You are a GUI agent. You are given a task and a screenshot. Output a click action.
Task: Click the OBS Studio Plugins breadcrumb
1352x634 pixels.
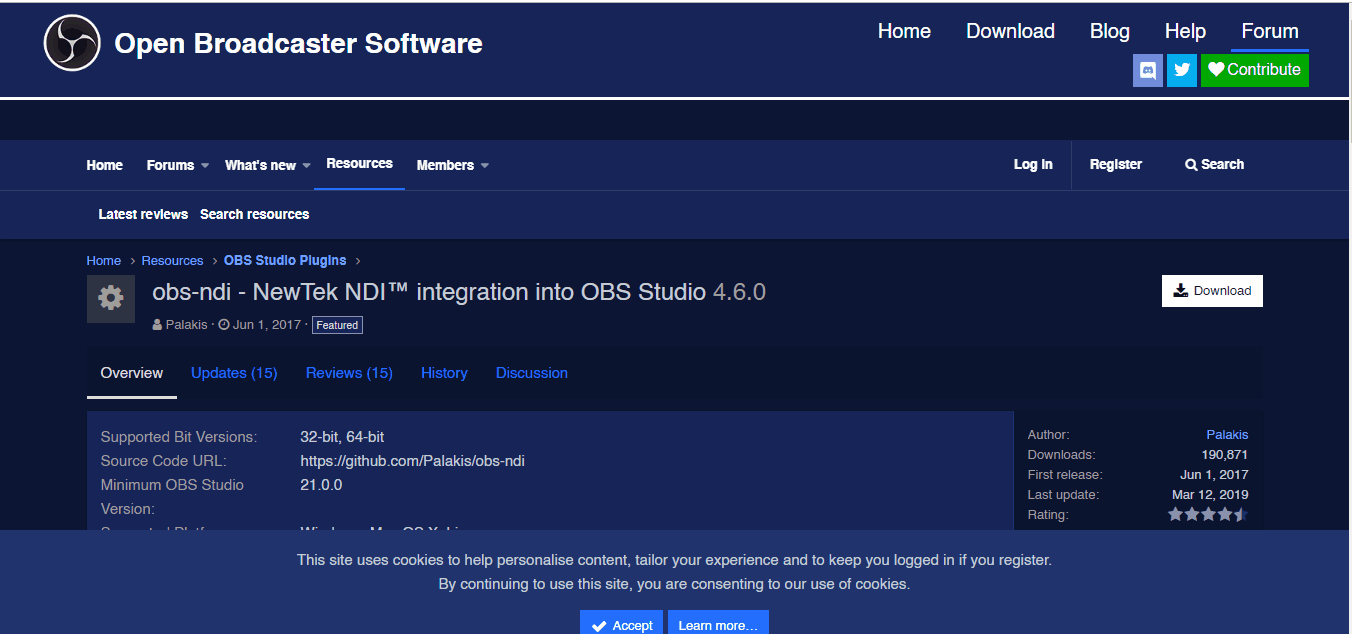click(x=285, y=260)
